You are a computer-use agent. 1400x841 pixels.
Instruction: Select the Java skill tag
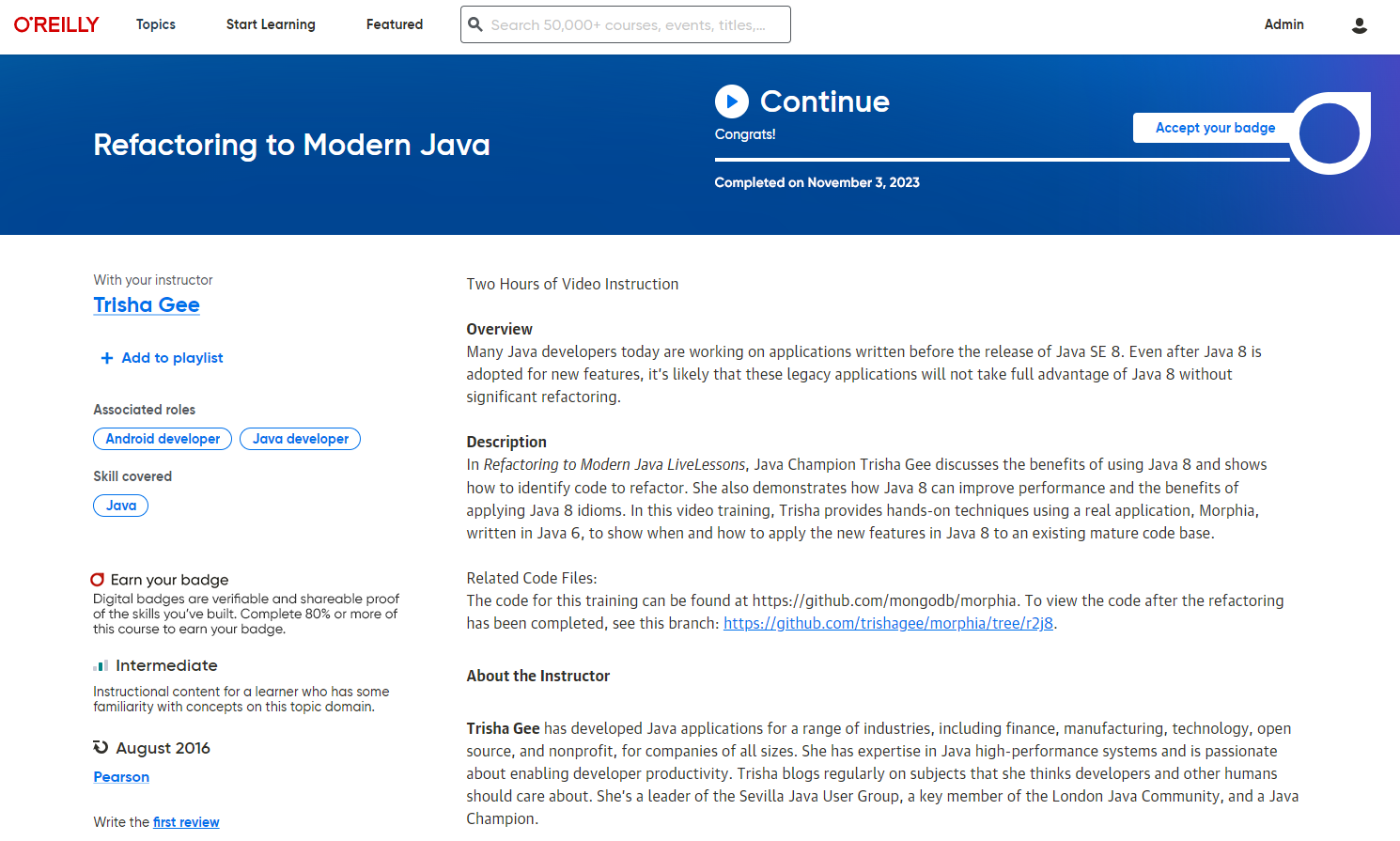pos(121,506)
